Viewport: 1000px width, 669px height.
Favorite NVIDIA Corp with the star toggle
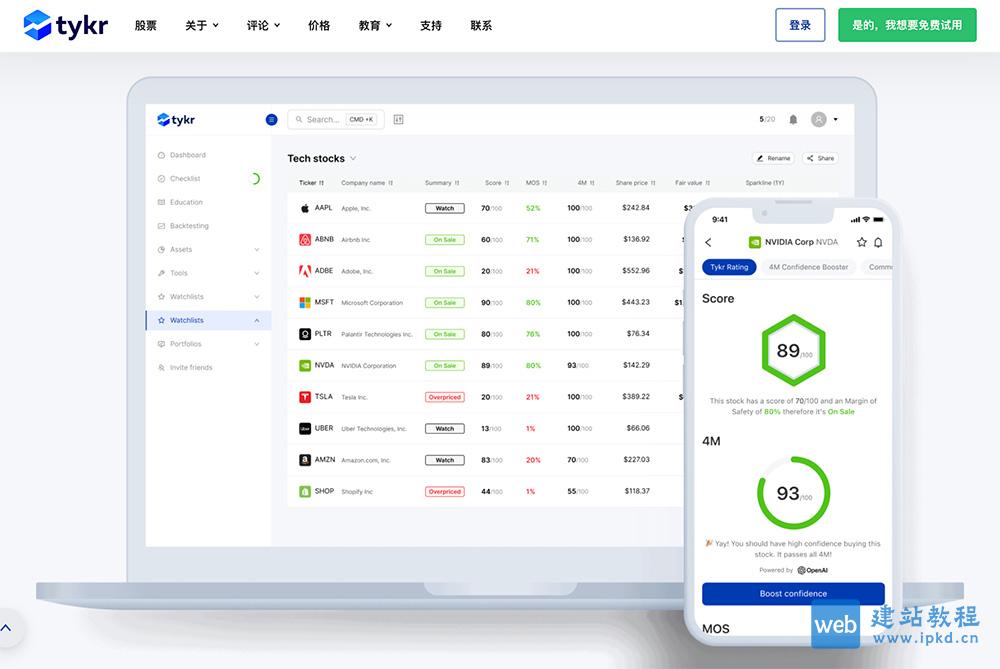click(860, 241)
